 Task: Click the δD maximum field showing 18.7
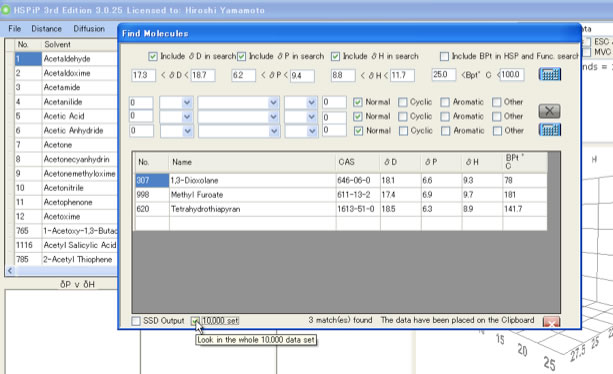(203, 75)
